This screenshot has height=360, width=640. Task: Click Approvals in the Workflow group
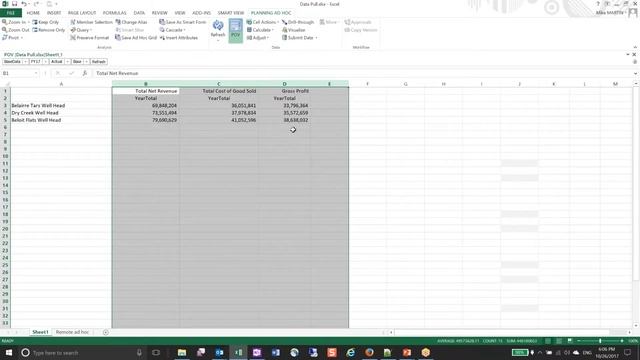click(x=358, y=22)
